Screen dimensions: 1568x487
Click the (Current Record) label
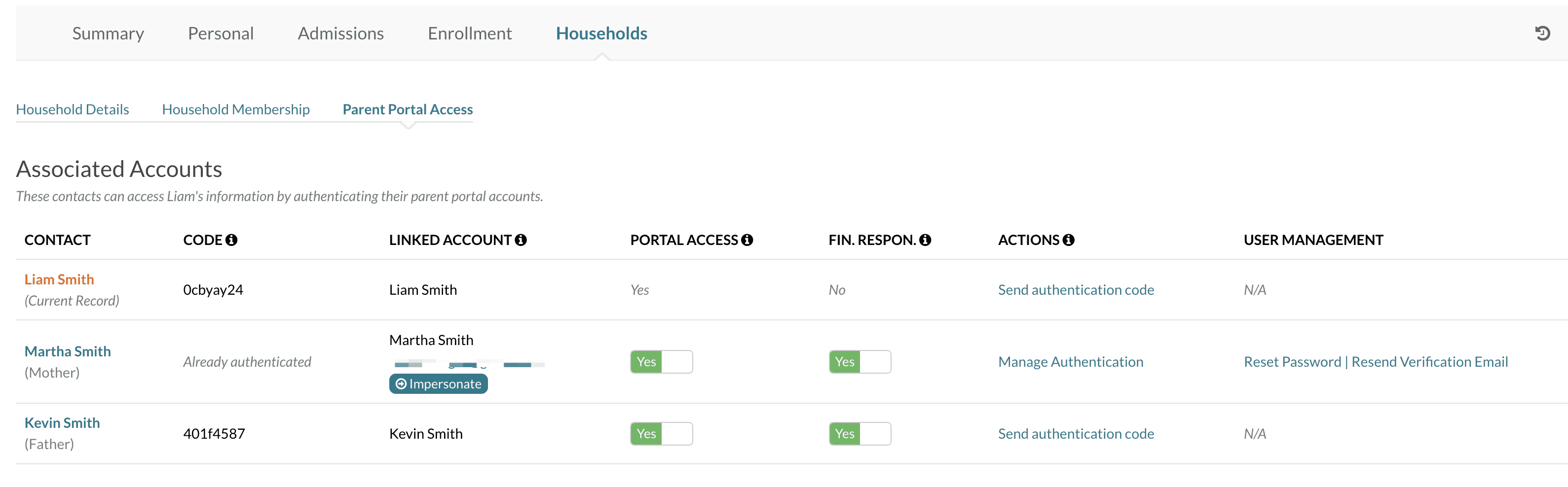click(x=72, y=301)
